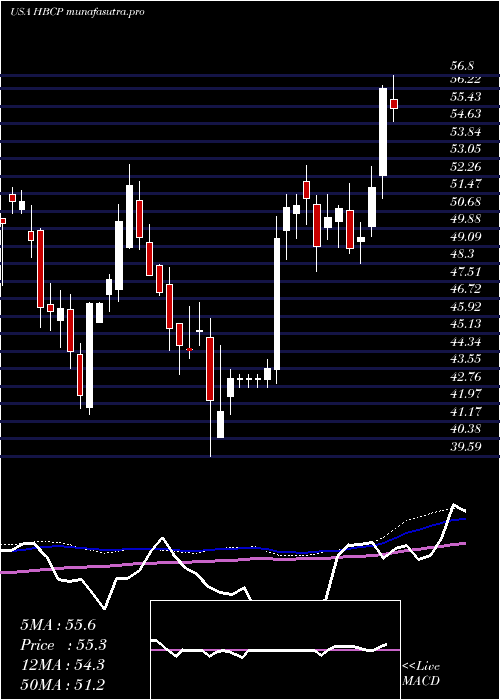Click the 54.63 price axis label
The height and width of the screenshot is (700, 500).
(x=465, y=114)
